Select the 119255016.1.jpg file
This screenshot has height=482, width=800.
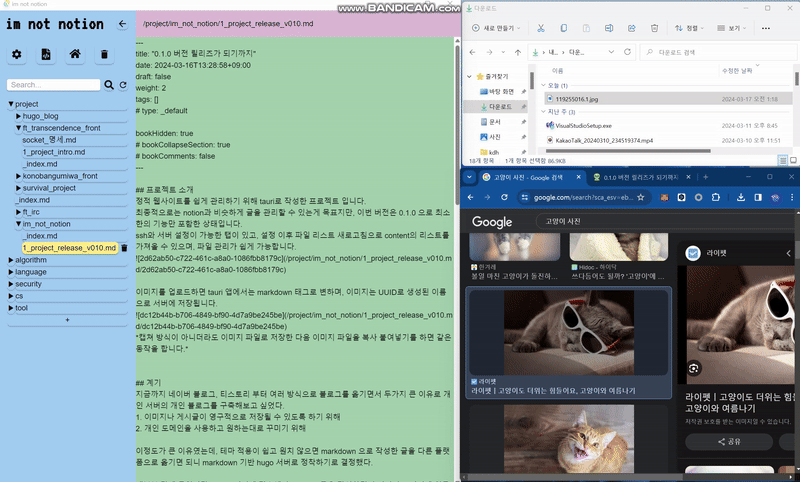(x=578, y=99)
